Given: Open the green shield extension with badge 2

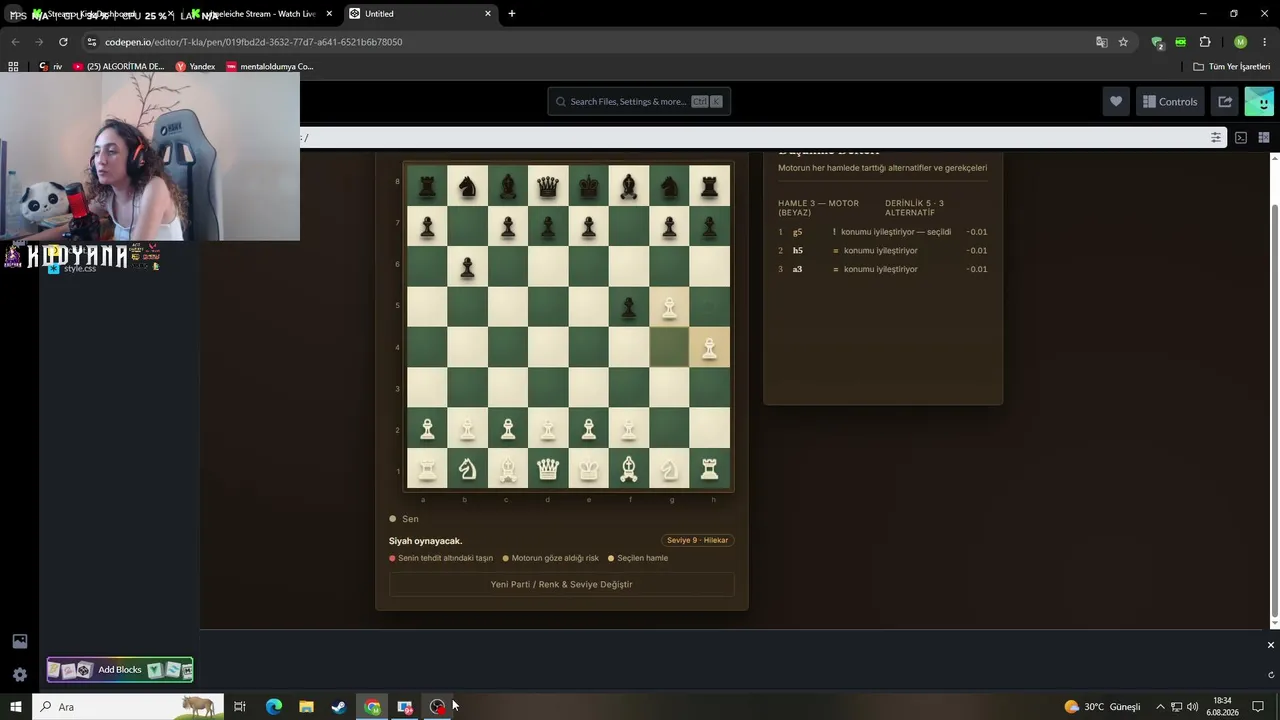Looking at the screenshot, I should (x=1158, y=42).
